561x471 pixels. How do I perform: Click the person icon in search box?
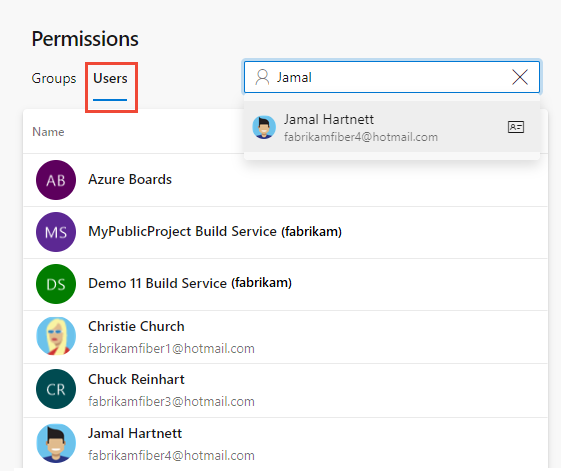point(262,77)
